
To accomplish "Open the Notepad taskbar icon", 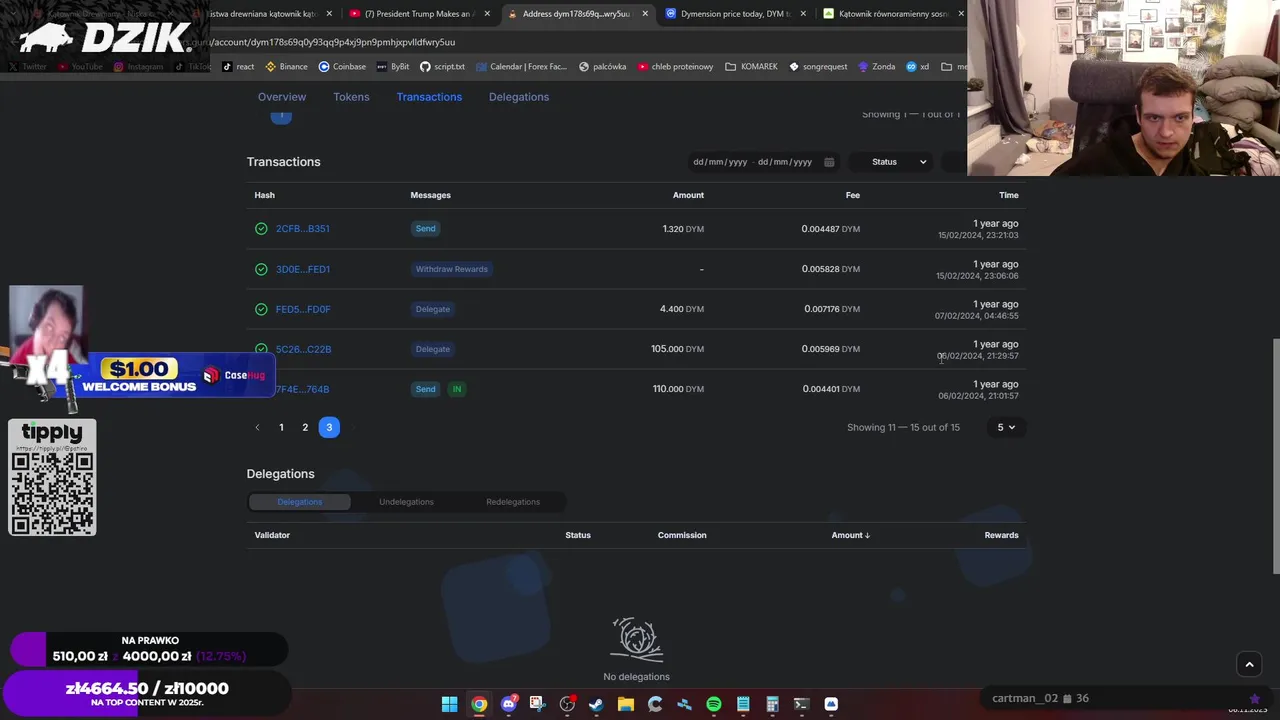I will pos(743,704).
